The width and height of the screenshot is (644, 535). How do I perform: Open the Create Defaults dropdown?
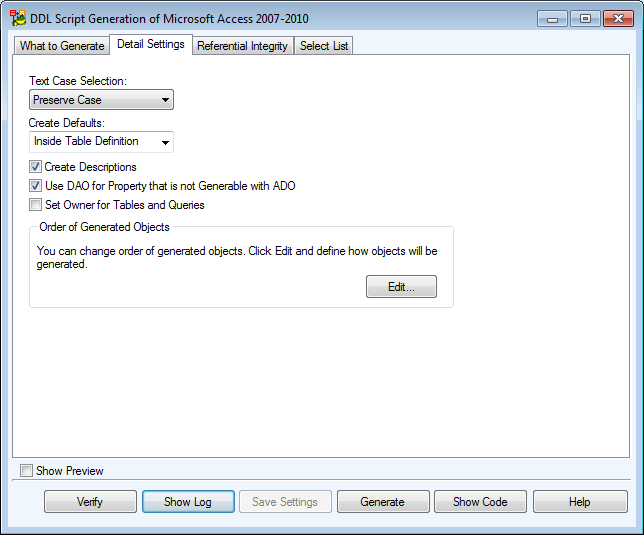pos(101,142)
